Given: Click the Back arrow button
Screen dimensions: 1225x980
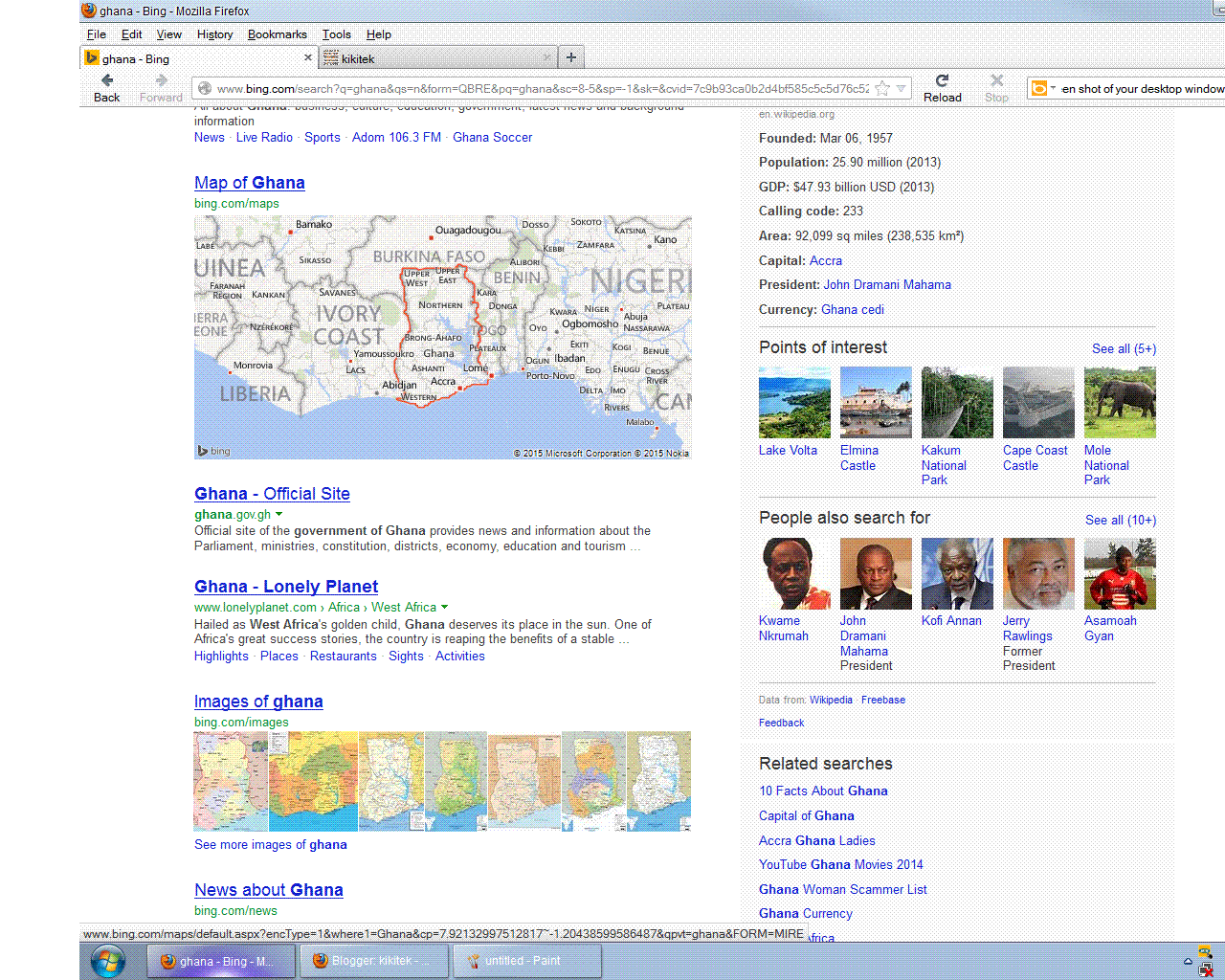Looking at the screenshot, I should click(107, 80).
